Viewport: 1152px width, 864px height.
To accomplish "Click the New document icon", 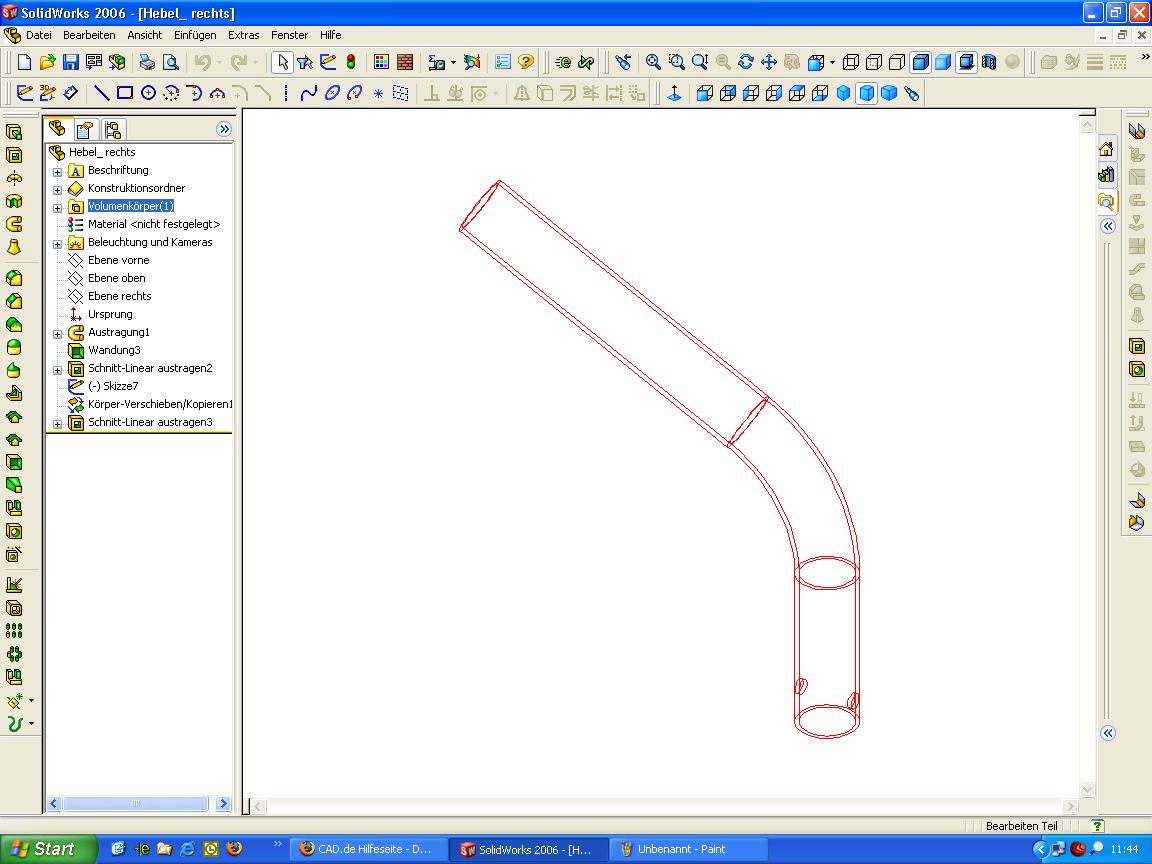I will (24, 62).
